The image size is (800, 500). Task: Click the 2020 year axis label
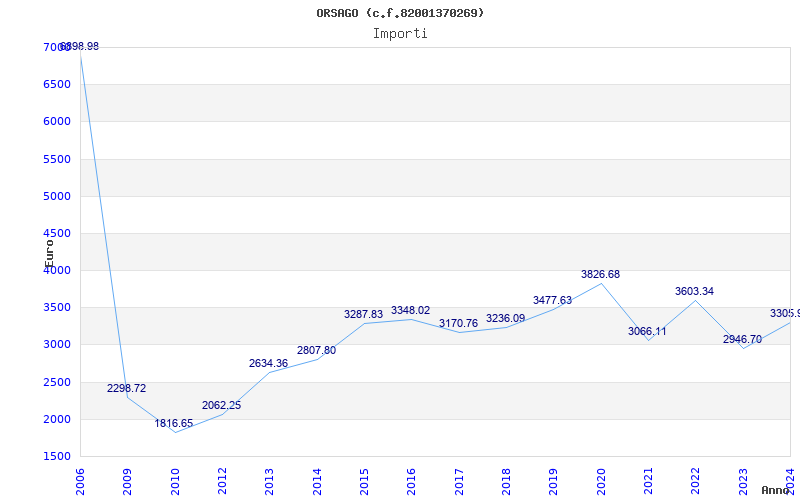point(601,482)
